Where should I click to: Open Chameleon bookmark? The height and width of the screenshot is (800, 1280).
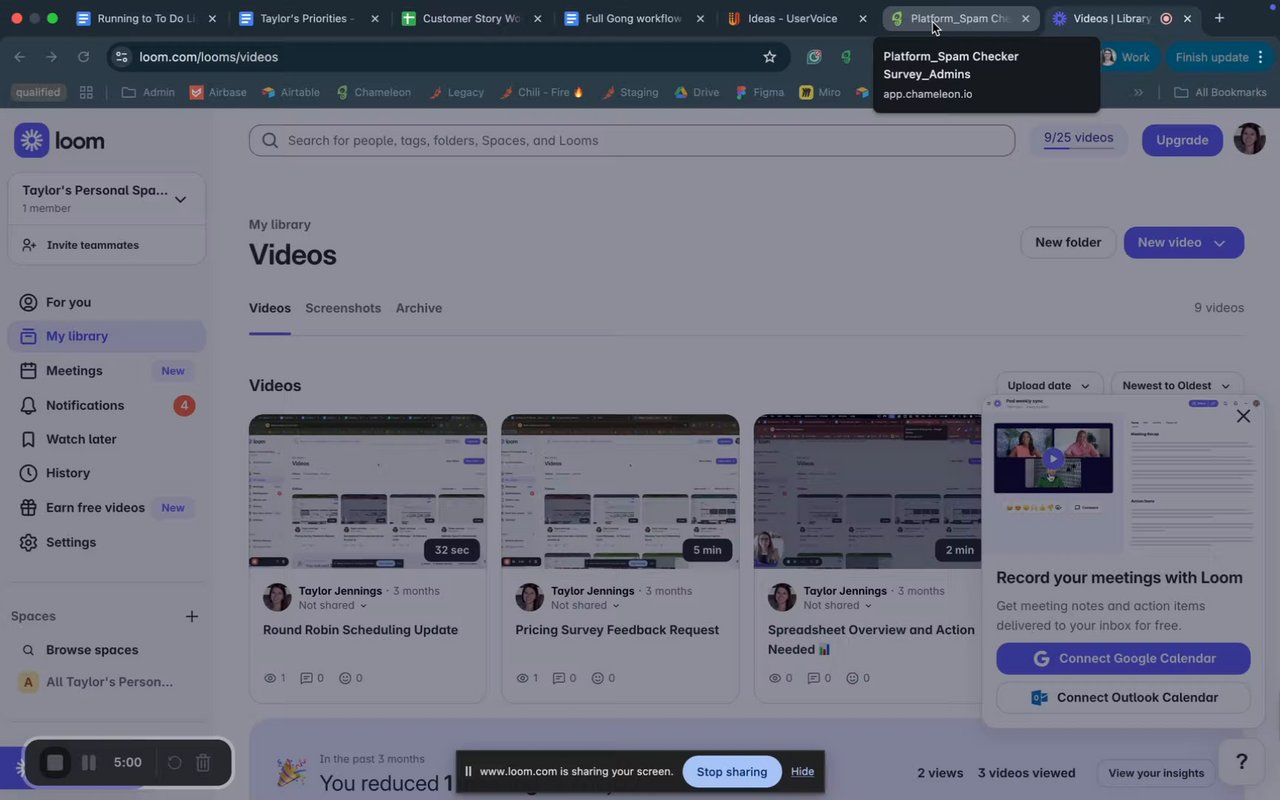374,92
